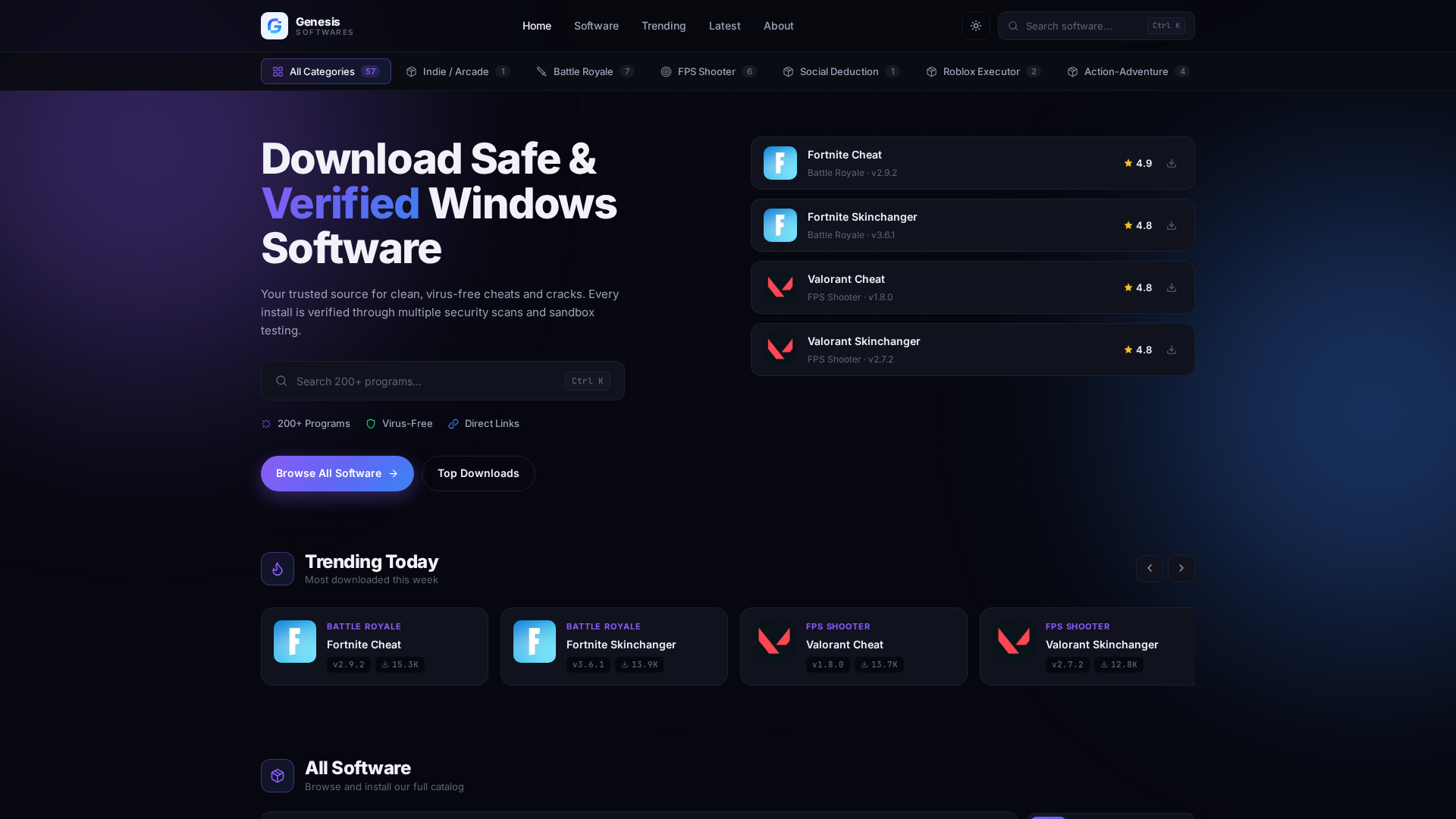Image resolution: width=1456 pixels, height=819 pixels.
Task: Select the Indie / Arcade category
Action: [458, 71]
